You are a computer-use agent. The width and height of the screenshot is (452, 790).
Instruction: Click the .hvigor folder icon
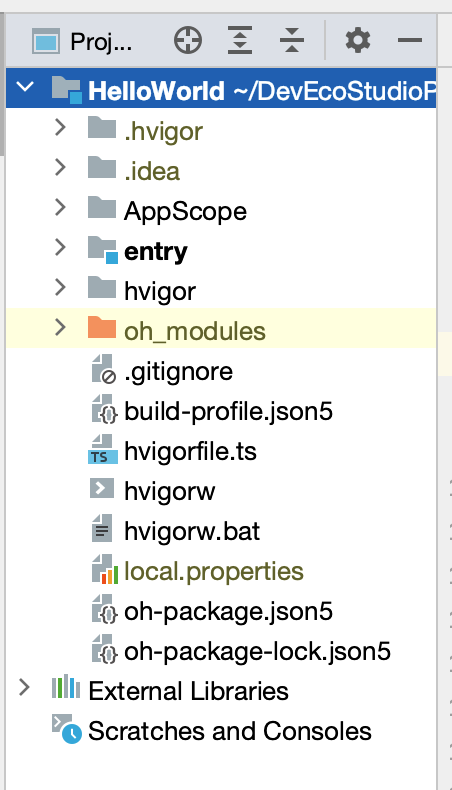[102, 127]
